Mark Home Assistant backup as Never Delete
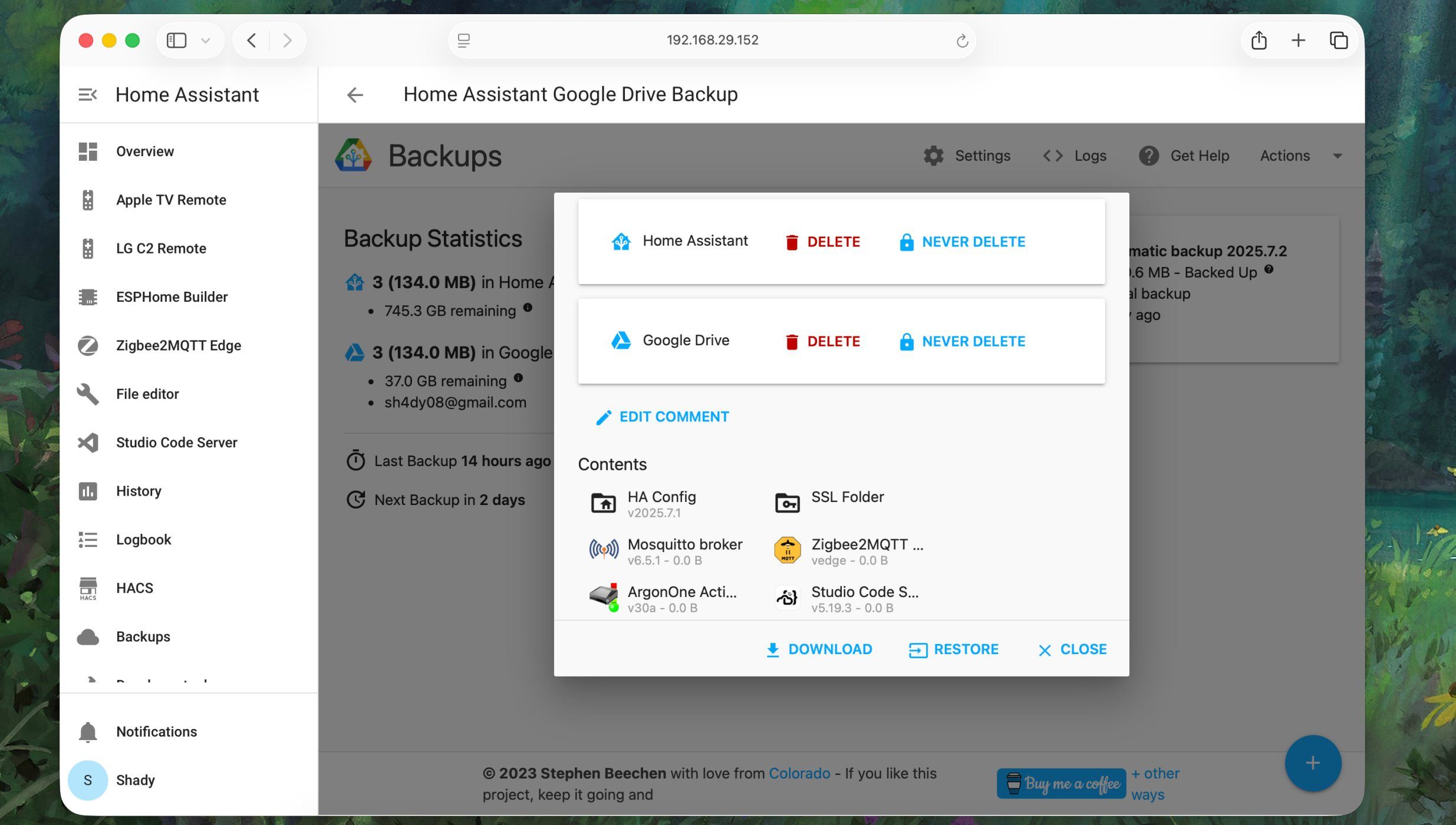1456x825 pixels. (962, 242)
